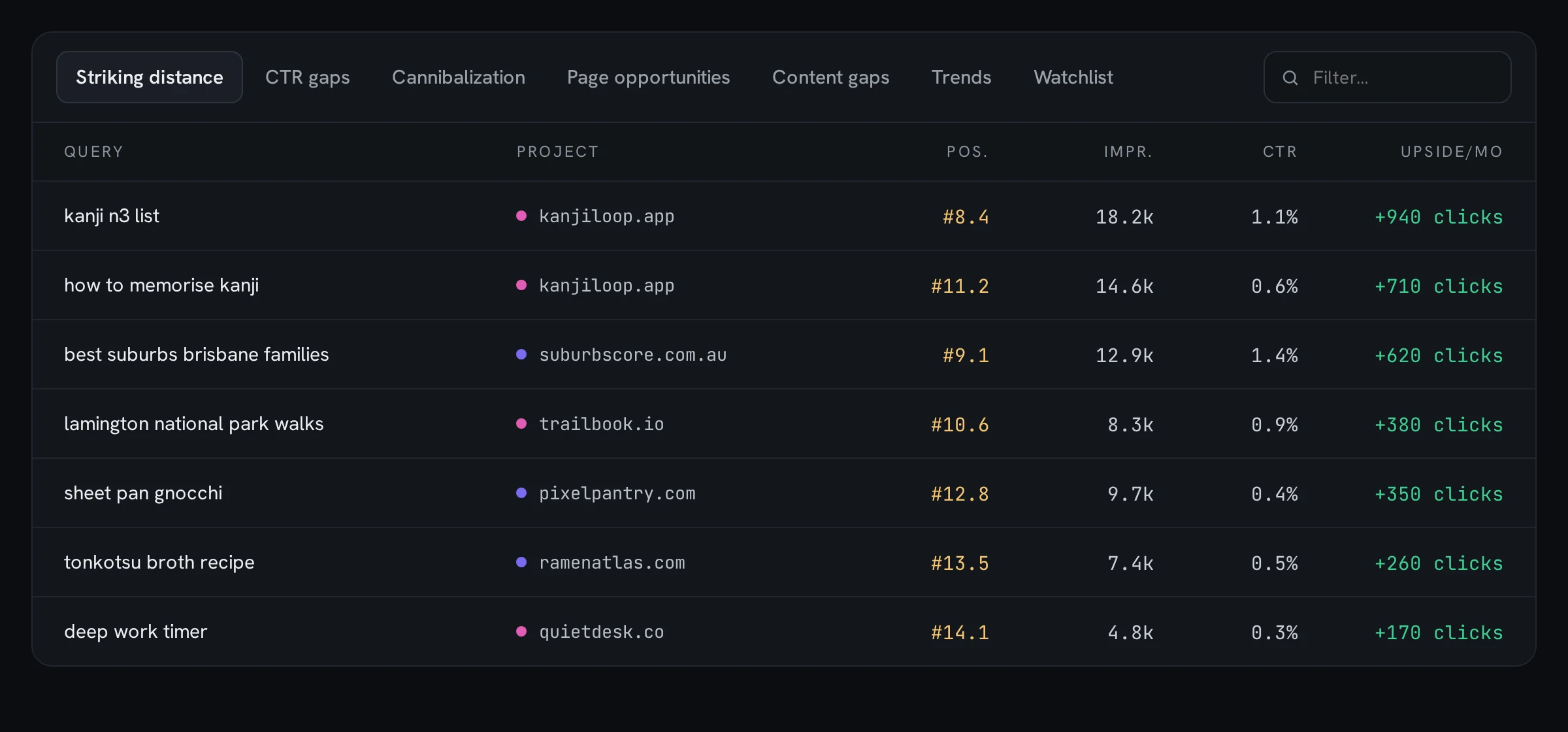Click position value '#14.1'
The height and width of the screenshot is (732, 1568).
tap(960, 633)
